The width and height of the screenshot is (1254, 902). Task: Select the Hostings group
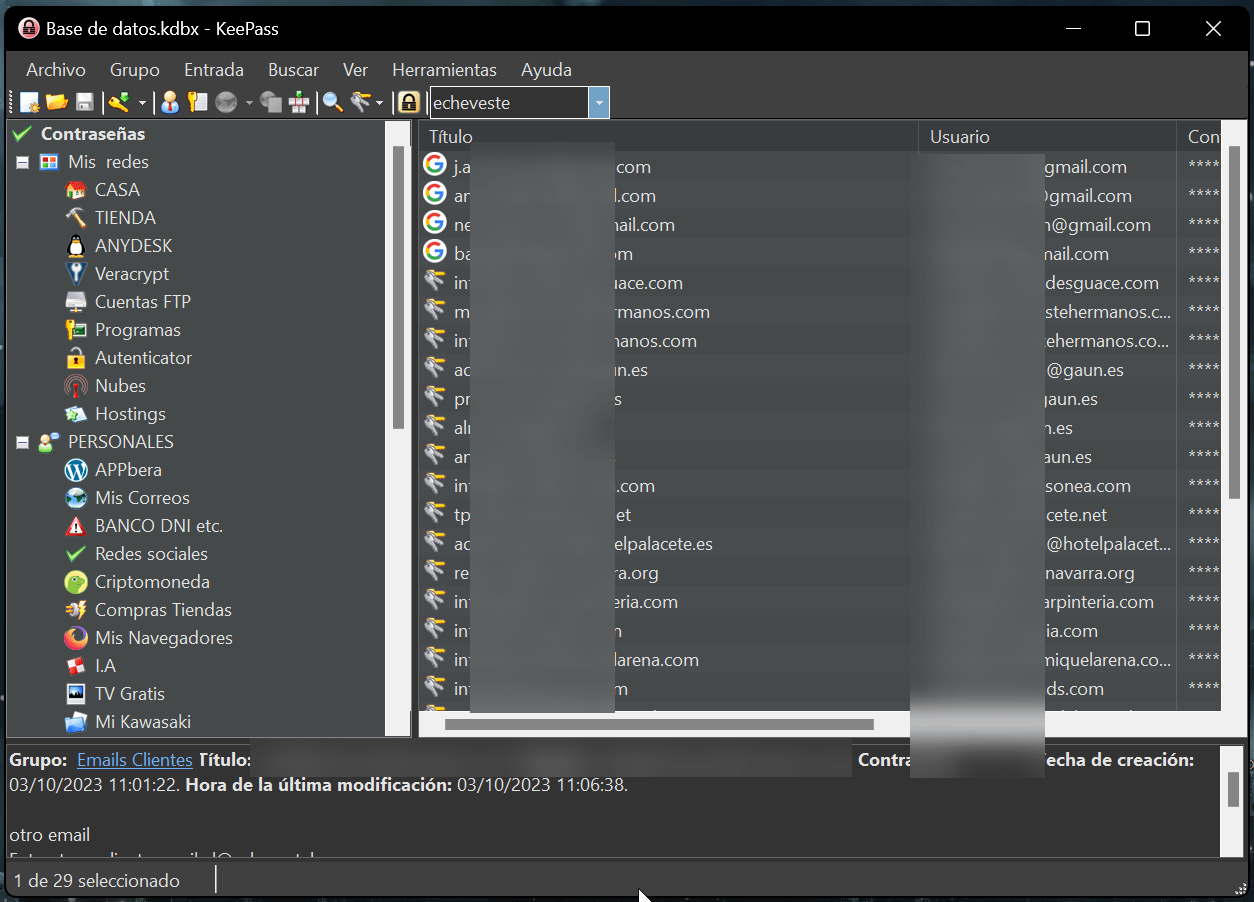point(130,414)
